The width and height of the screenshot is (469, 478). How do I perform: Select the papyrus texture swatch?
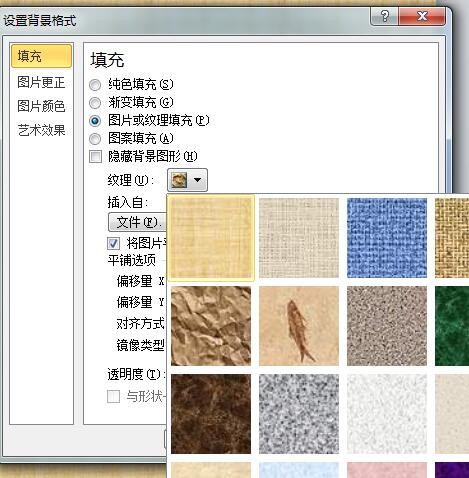(211, 238)
